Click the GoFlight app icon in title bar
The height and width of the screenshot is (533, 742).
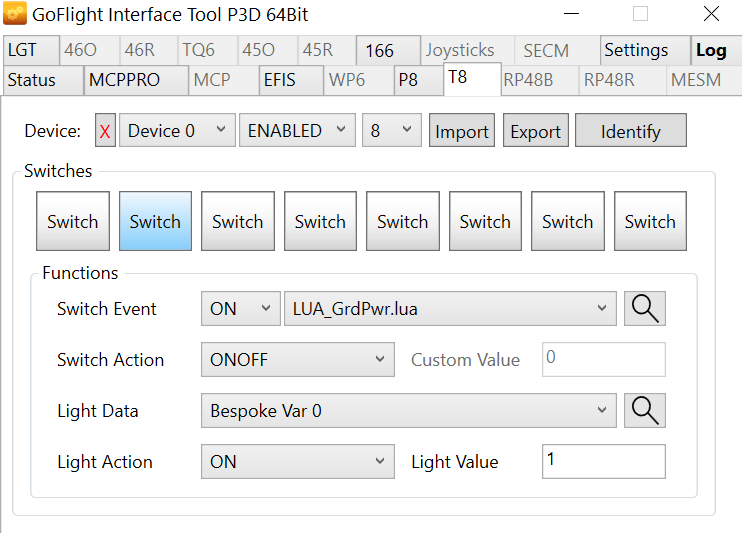16,15
